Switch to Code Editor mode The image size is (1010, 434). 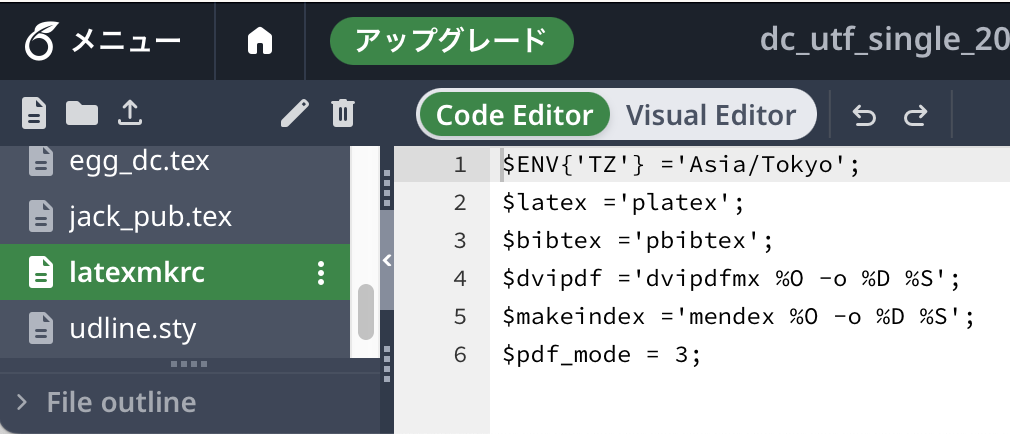[514, 115]
